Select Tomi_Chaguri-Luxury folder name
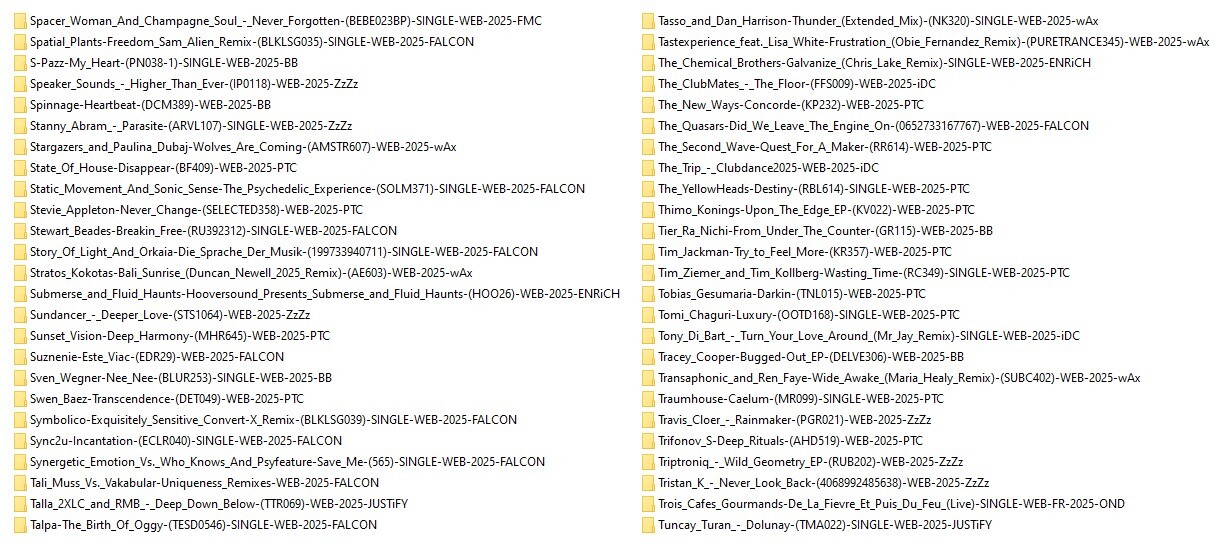The image size is (1231, 546). coord(808,314)
